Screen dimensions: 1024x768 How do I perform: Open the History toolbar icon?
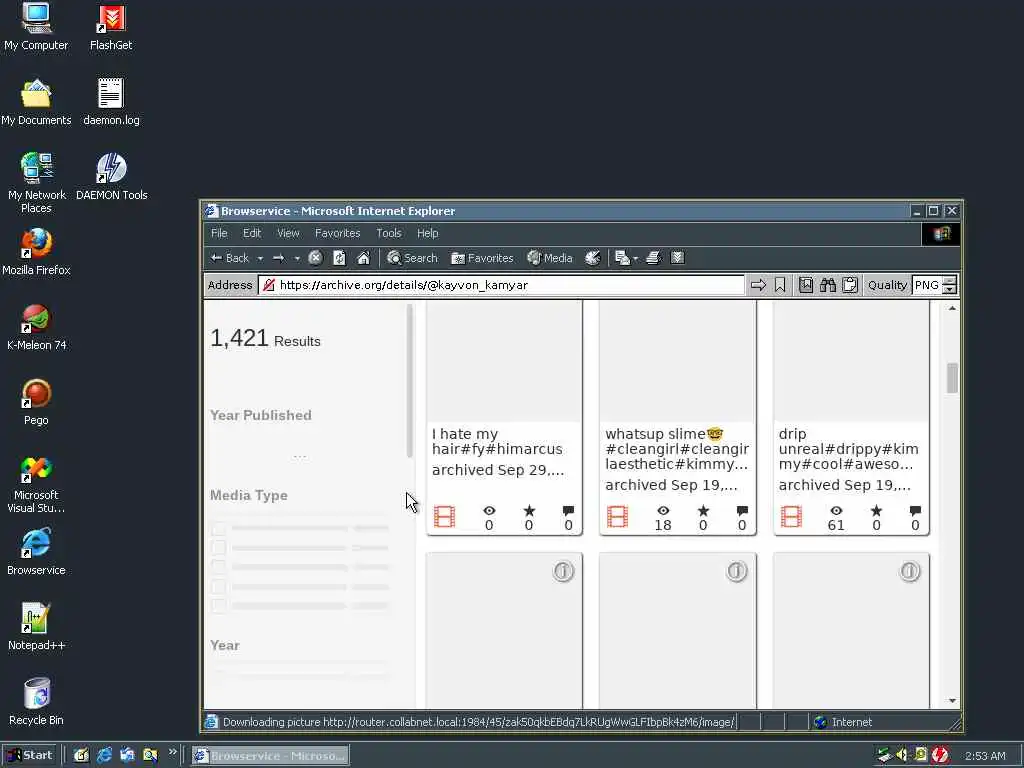click(x=592, y=258)
